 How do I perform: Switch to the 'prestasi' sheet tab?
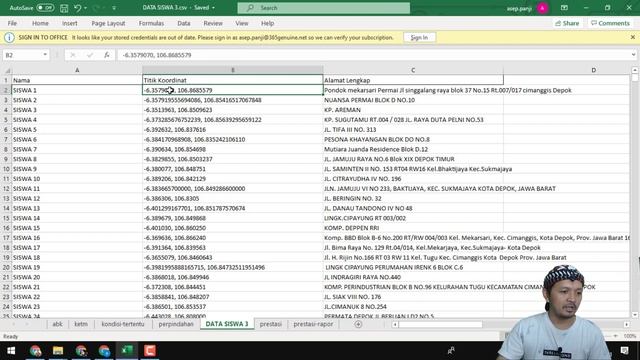pos(271,324)
